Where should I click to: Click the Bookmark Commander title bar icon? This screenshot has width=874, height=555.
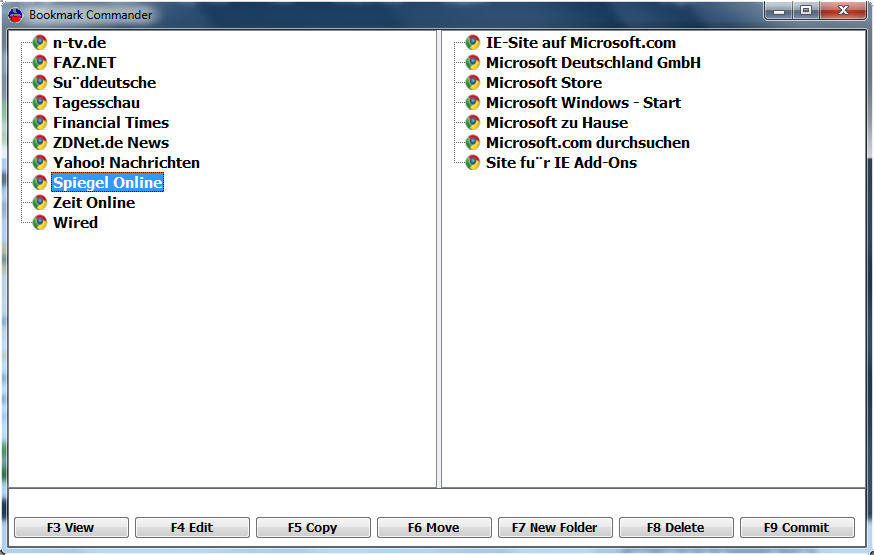(16, 15)
